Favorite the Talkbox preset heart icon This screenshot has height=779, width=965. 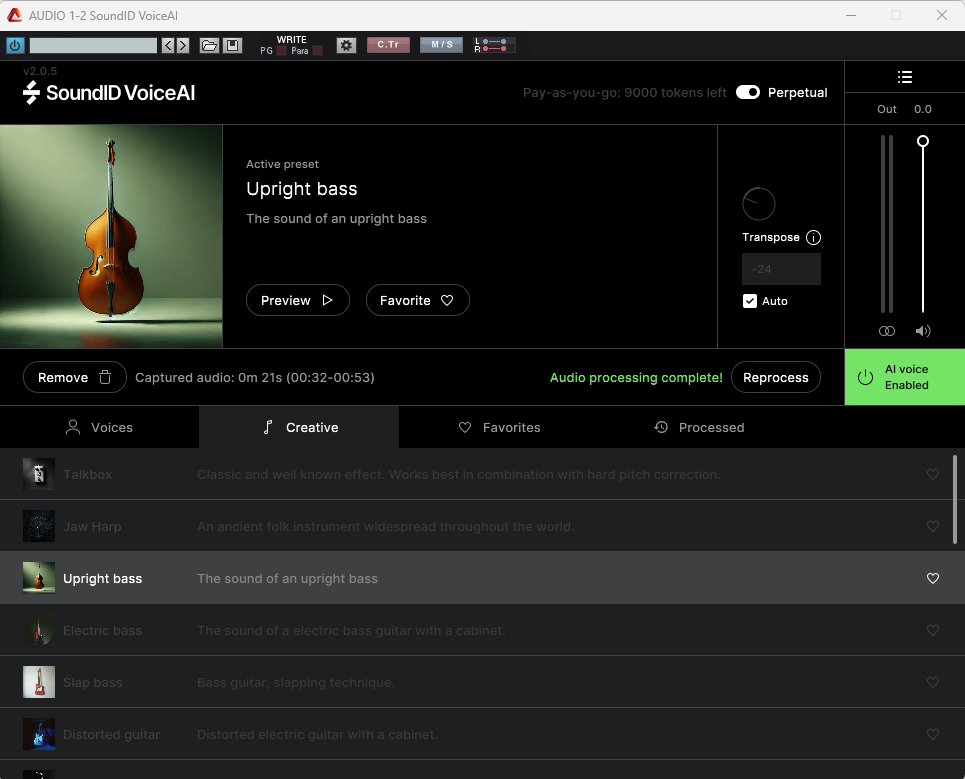[x=933, y=474]
